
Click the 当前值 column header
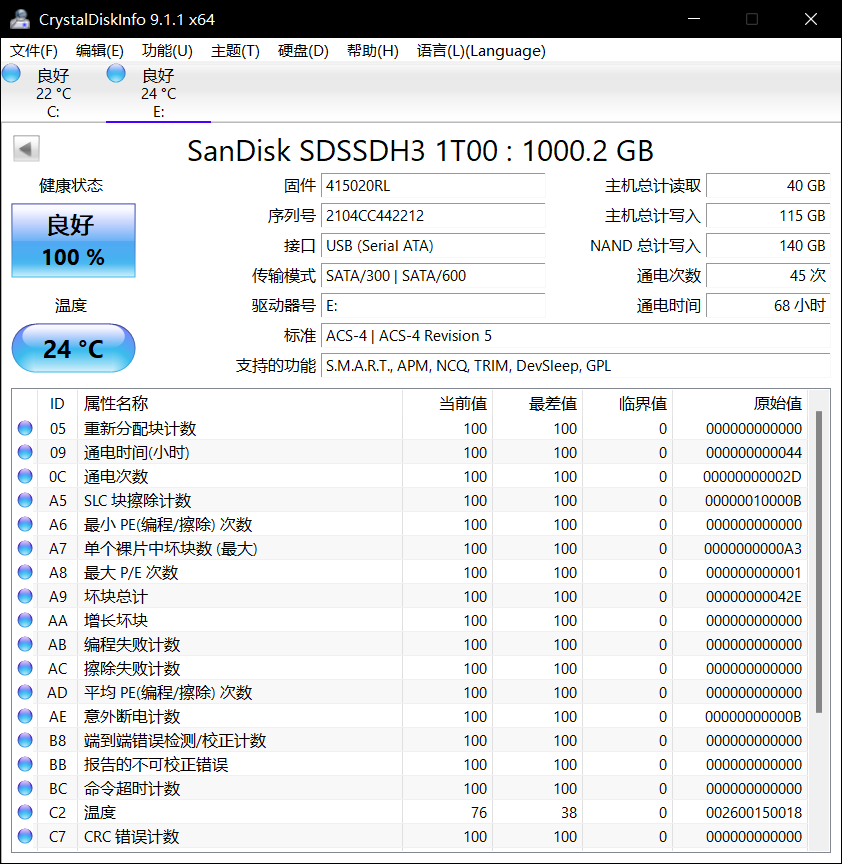(x=447, y=403)
